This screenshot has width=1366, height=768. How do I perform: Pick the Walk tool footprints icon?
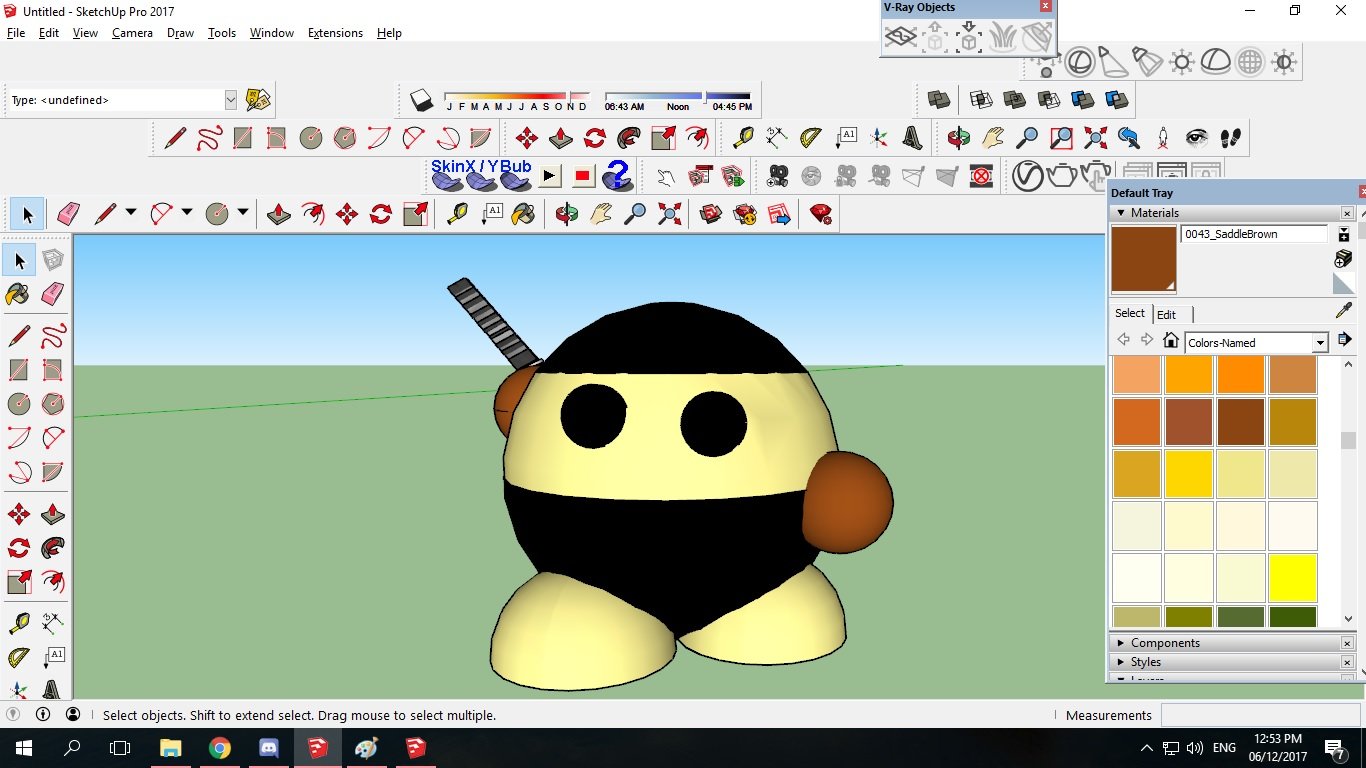1231,138
